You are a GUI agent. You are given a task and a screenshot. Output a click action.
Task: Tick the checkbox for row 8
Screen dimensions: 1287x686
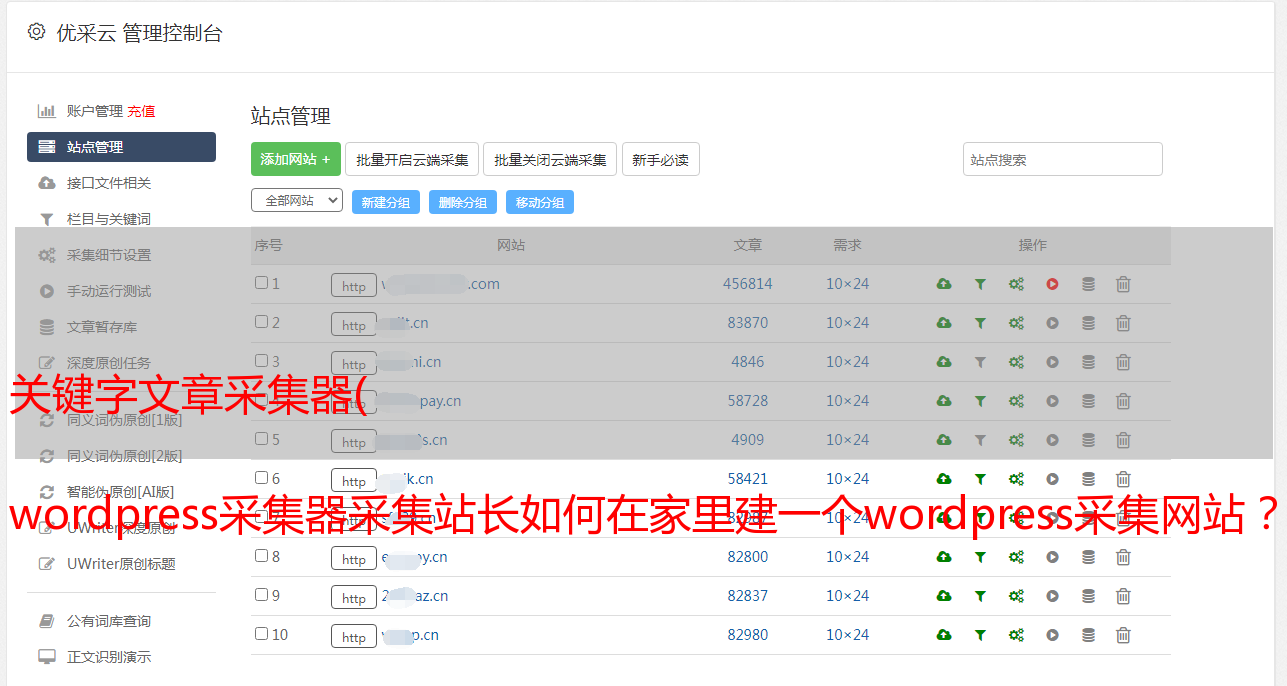261,556
